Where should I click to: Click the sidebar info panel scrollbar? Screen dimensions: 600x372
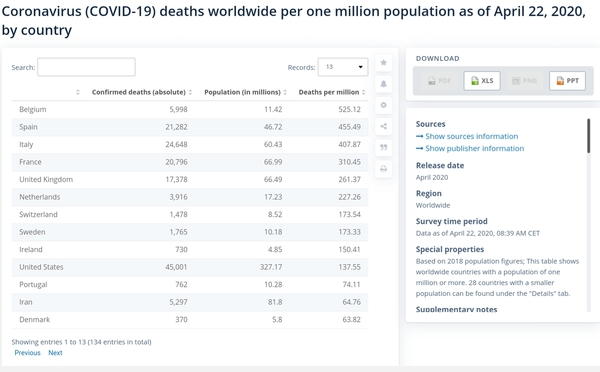(589, 136)
